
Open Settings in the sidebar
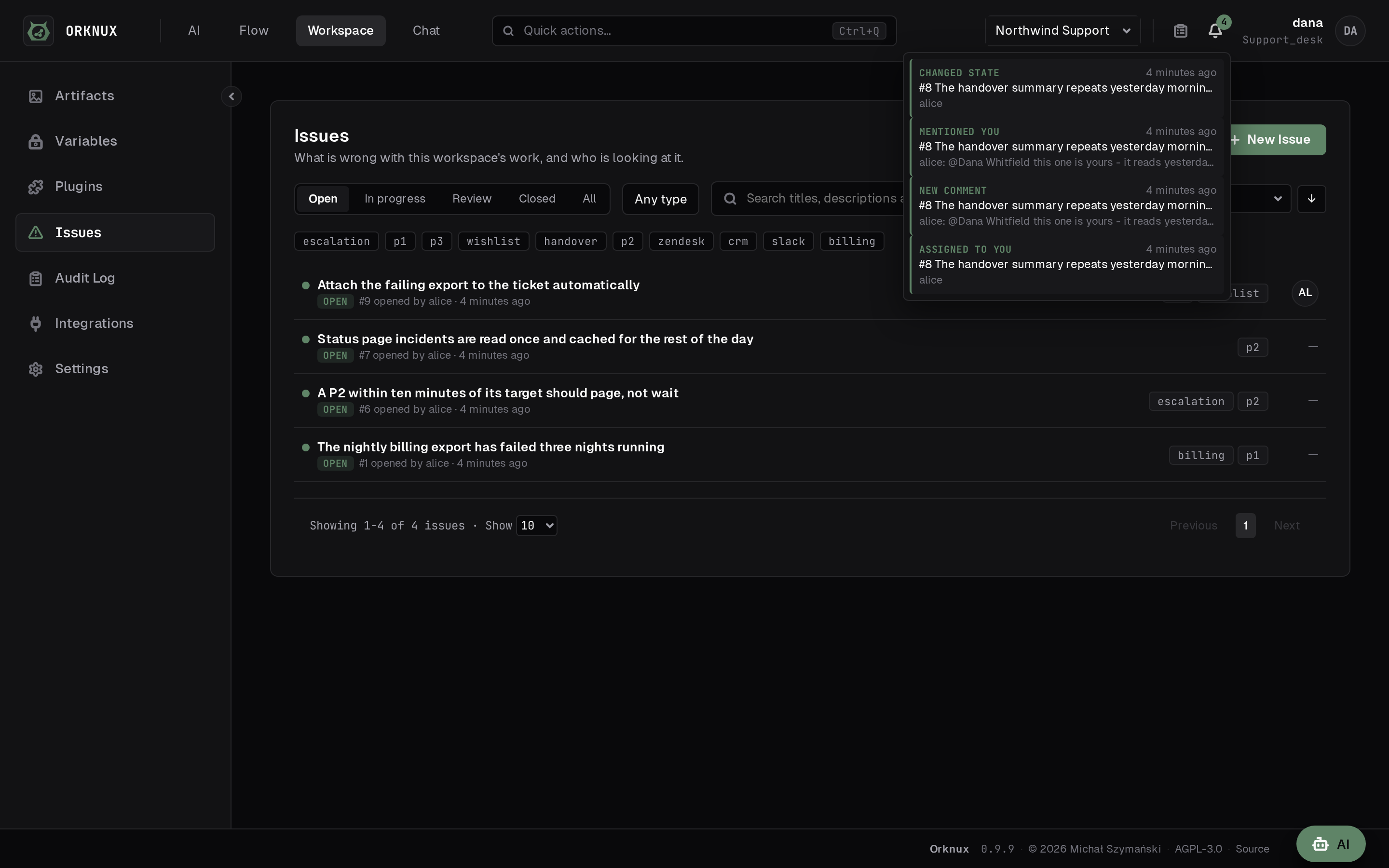[115, 368]
